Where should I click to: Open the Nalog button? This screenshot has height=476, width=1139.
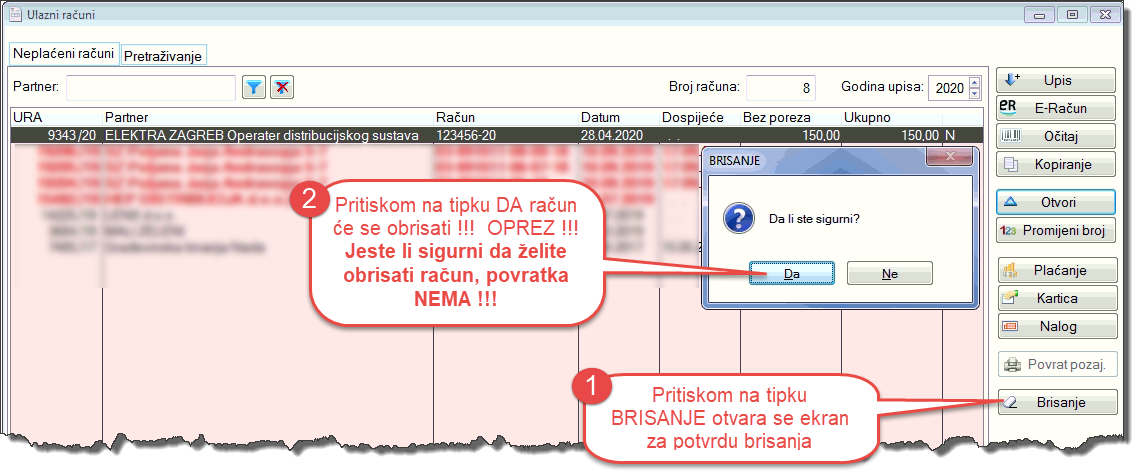(x=1056, y=326)
